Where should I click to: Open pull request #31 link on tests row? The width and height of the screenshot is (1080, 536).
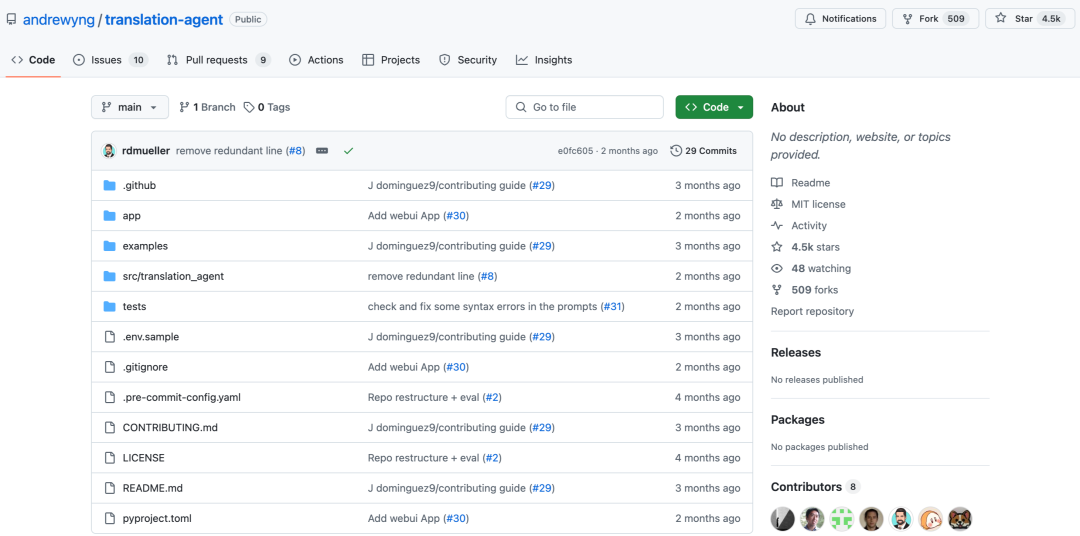(x=612, y=307)
